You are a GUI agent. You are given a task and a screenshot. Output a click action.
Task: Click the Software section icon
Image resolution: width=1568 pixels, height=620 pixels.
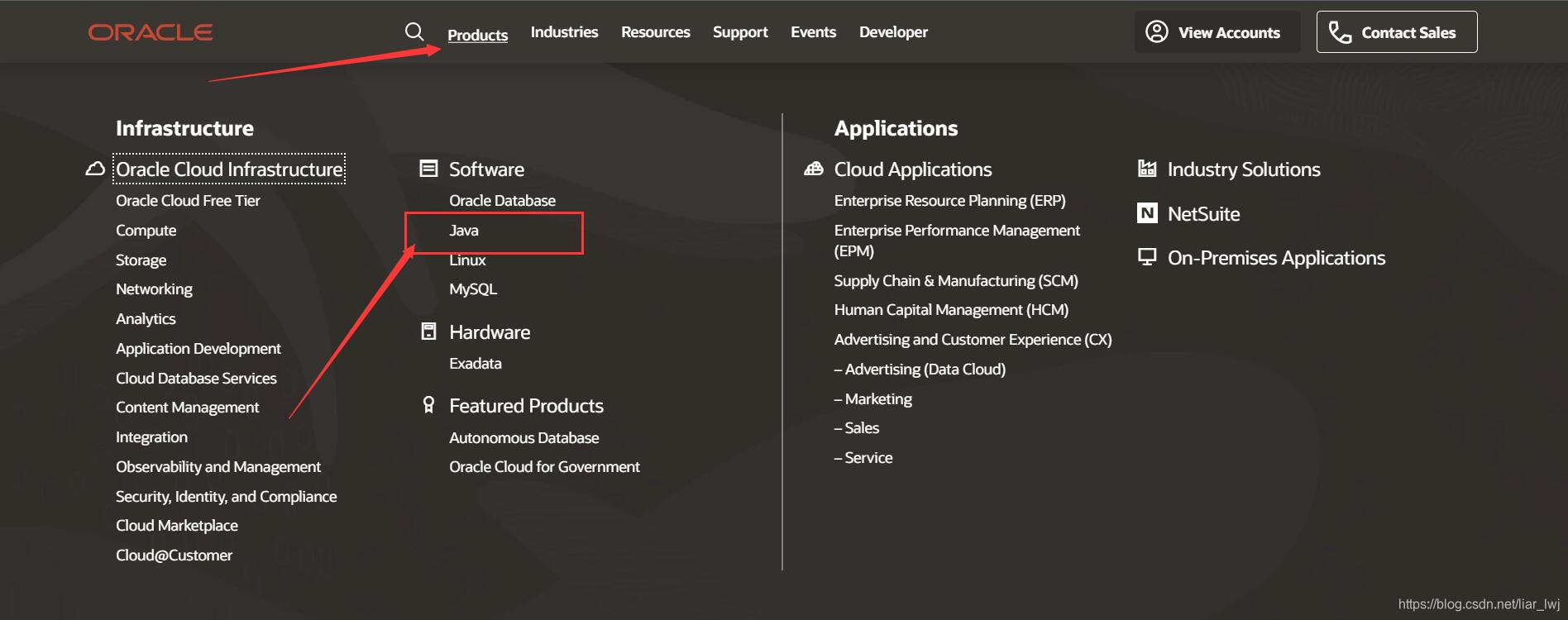tap(428, 169)
